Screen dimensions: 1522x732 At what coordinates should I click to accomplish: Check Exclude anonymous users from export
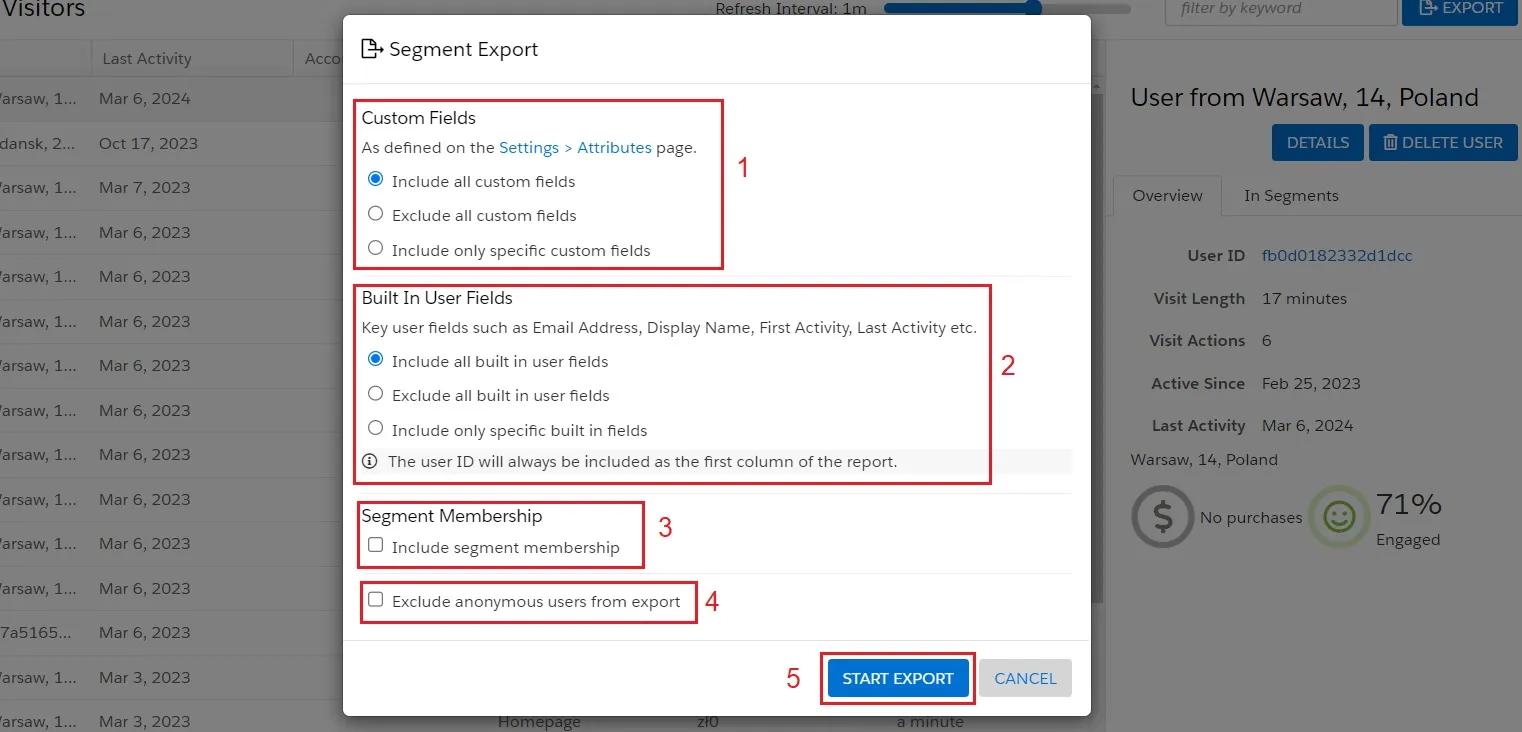click(375, 597)
